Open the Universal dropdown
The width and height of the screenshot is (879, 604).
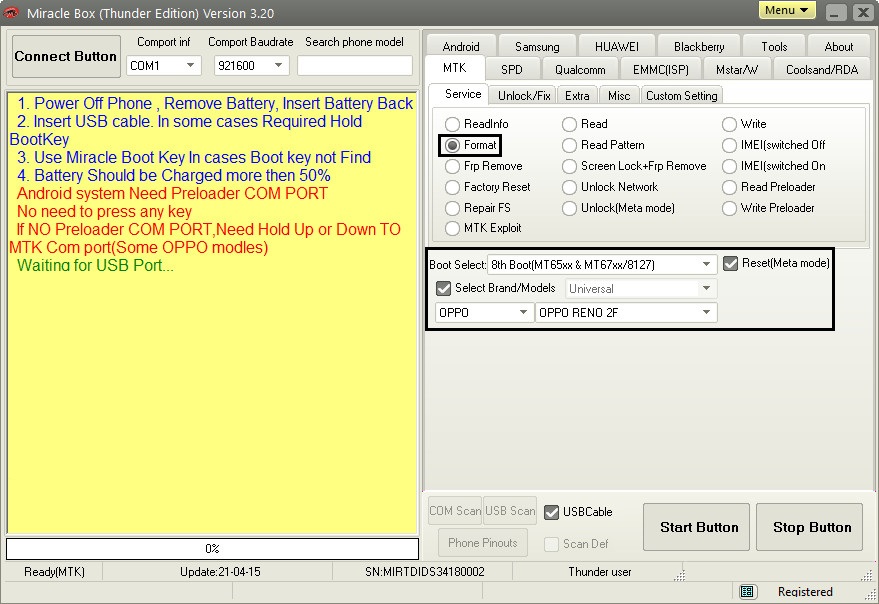click(x=641, y=289)
